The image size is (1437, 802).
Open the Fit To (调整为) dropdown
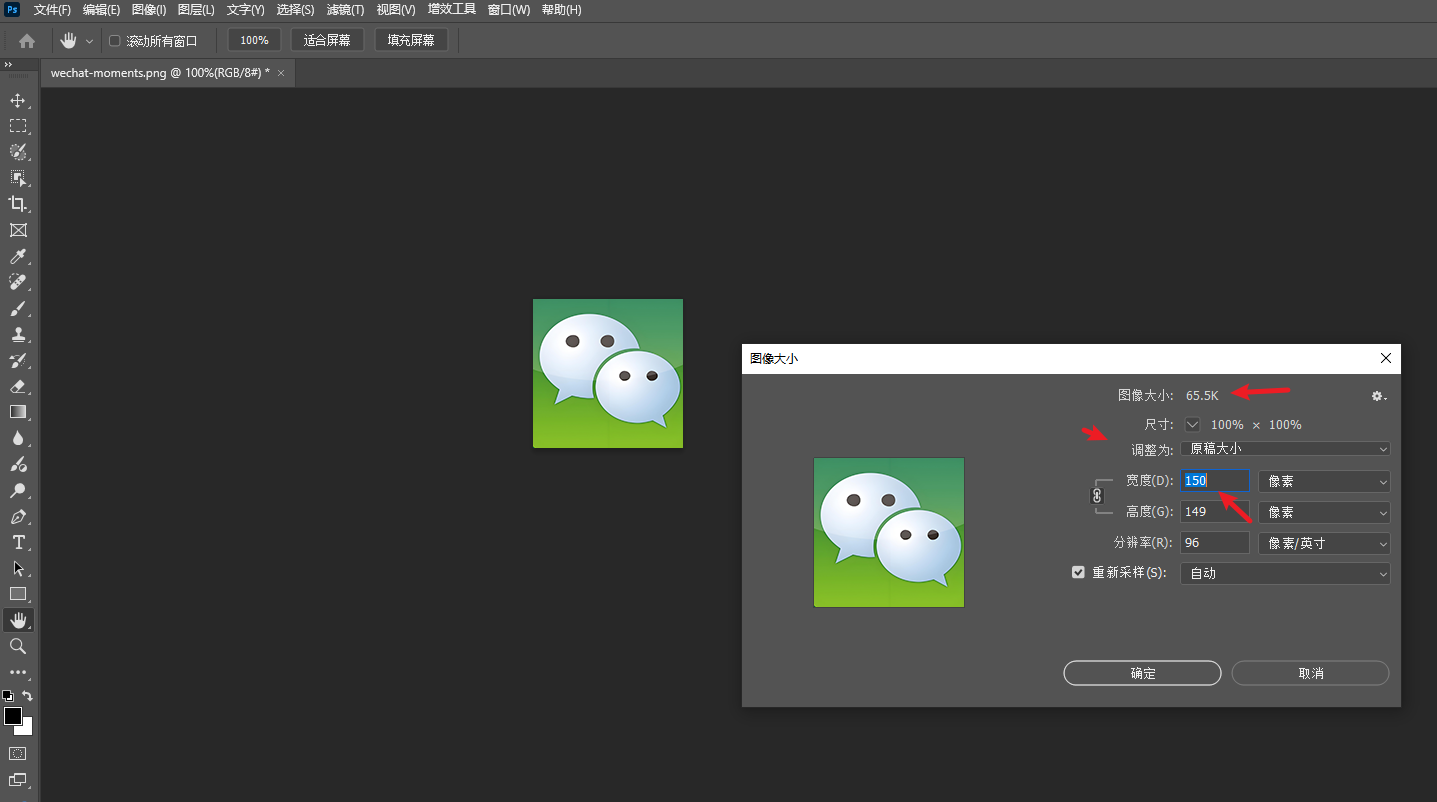point(1285,449)
